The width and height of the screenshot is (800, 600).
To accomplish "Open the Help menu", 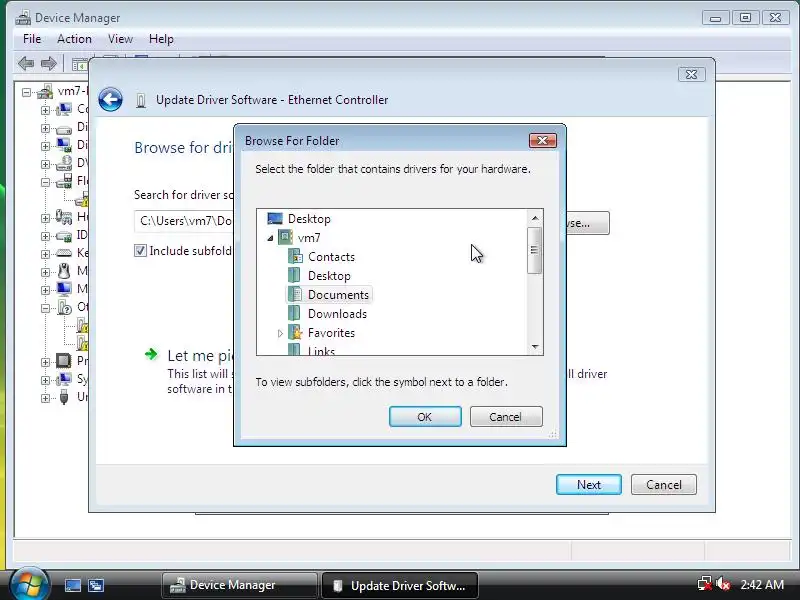I will 161,39.
